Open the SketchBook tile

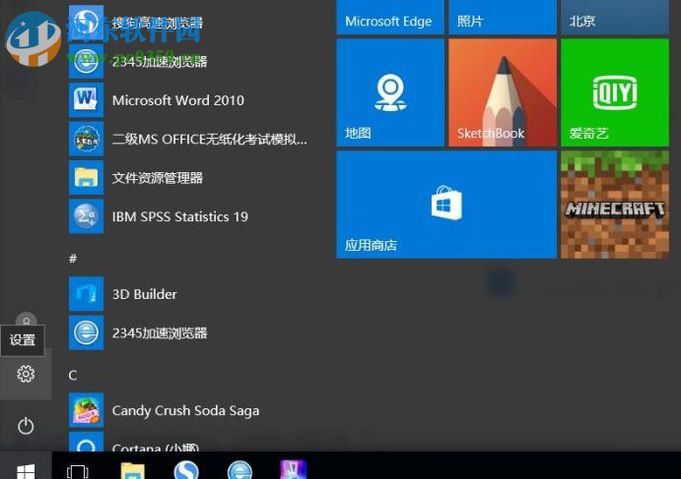pyautogui.click(x=502, y=92)
